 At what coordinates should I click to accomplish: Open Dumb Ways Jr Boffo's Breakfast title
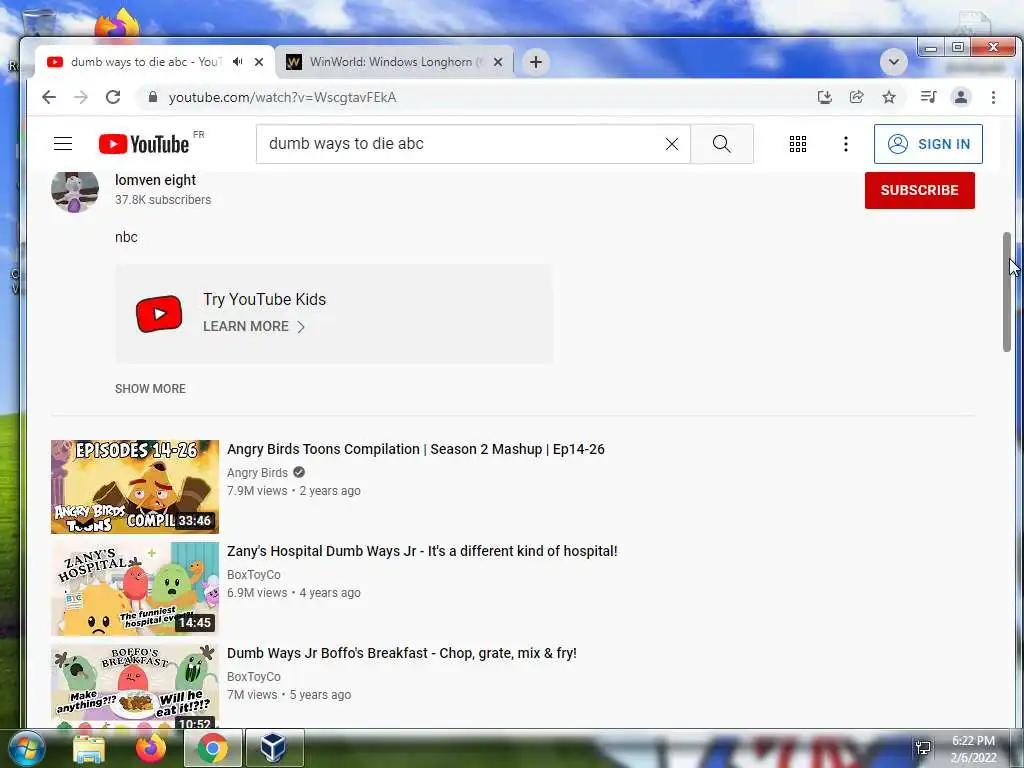click(402, 653)
